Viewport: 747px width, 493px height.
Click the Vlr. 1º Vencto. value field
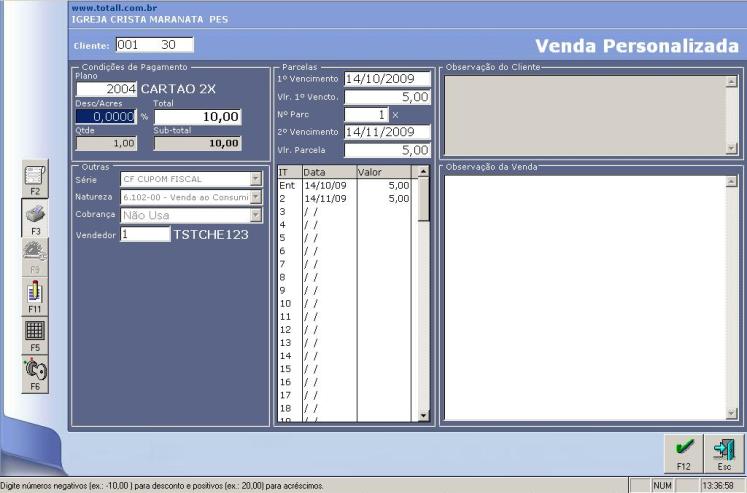point(387,97)
